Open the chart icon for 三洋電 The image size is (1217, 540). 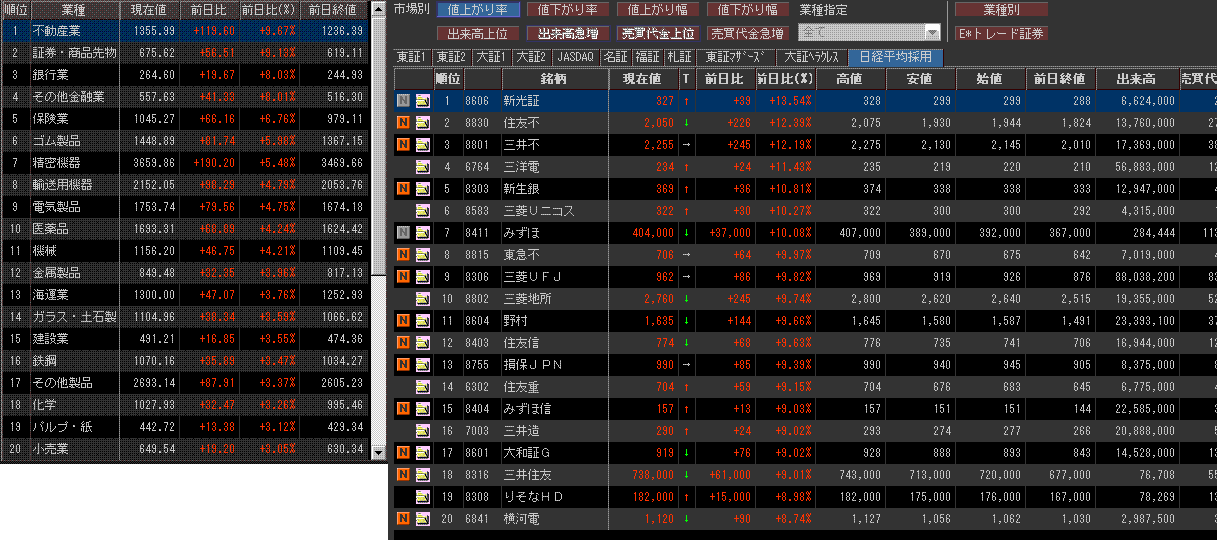coord(423,166)
